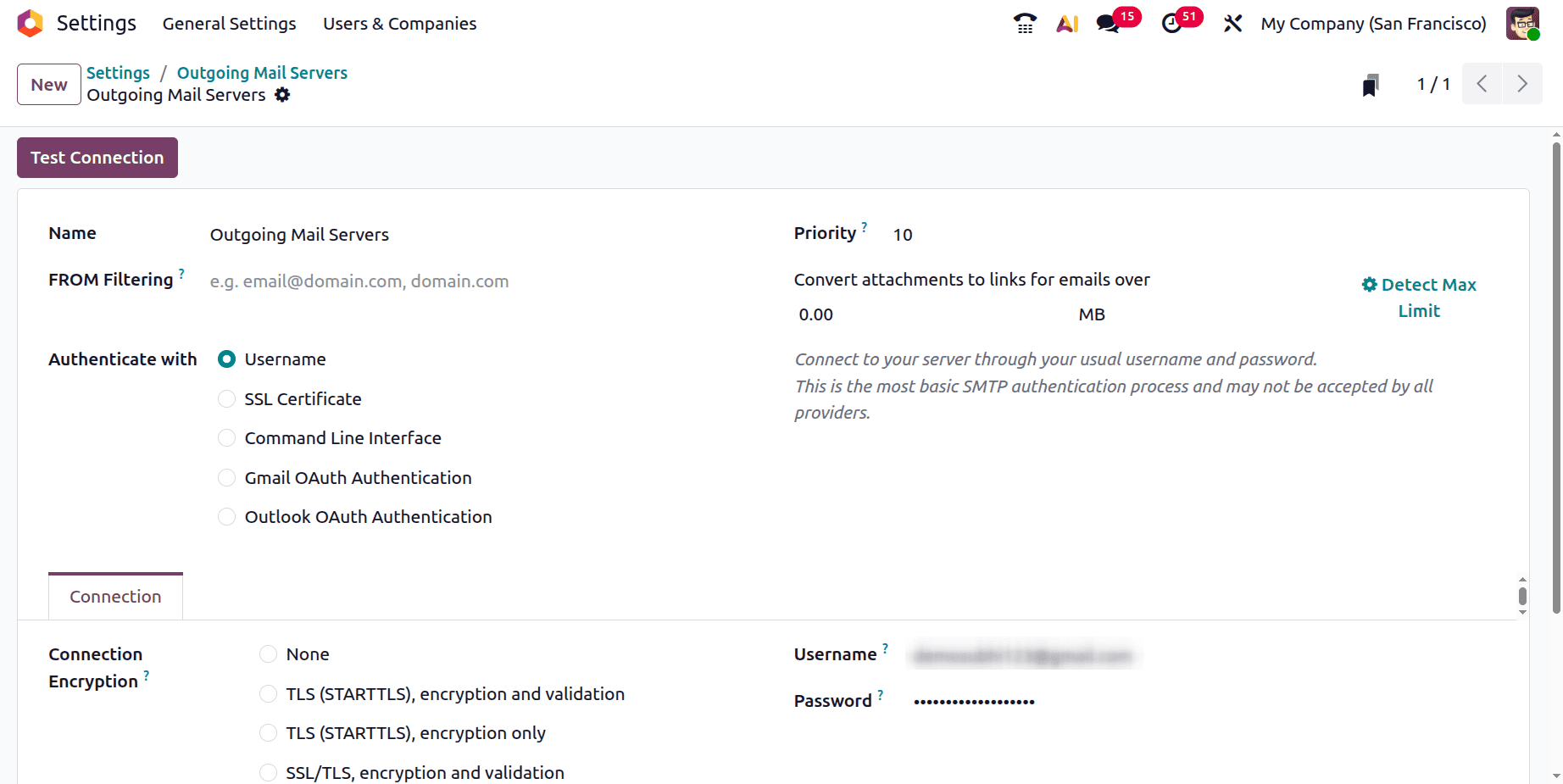Image resolution: width=1563 pixels, height=784 pixels.
Task: Open the technical tools menu
Action: 1232,23
